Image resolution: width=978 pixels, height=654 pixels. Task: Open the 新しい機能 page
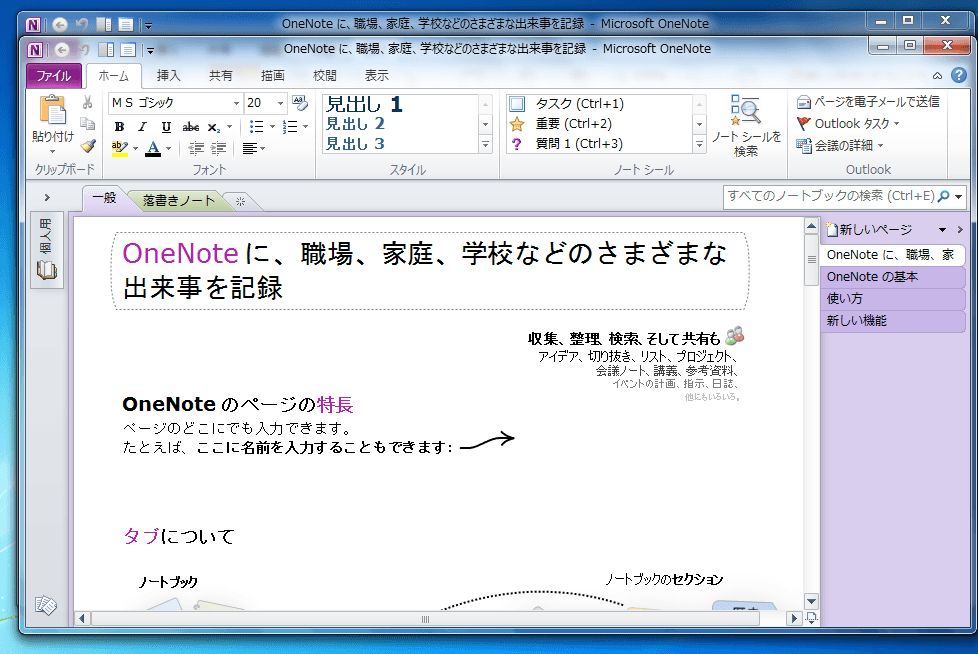(x=893, y=321)
